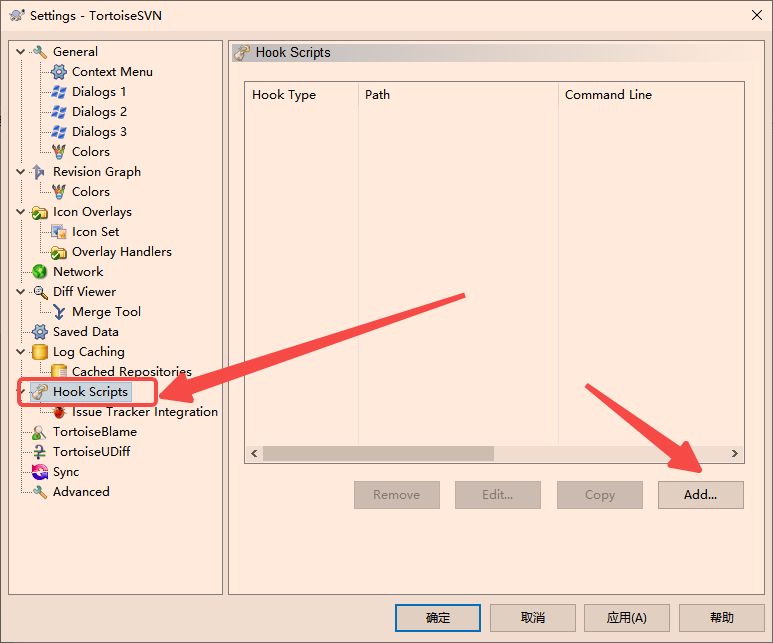Click the TortoiseUDiff icon
Image resolution: width=773 pixels, height=643 pixels.
pyautogui.click(x=39, y=452)
